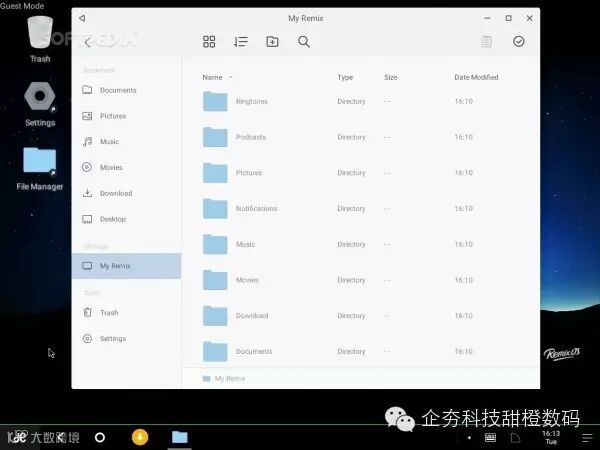Select the Podcasts folder icon
Screen dimensions: 600x450
pyautogui.click(x=215, y=137)
